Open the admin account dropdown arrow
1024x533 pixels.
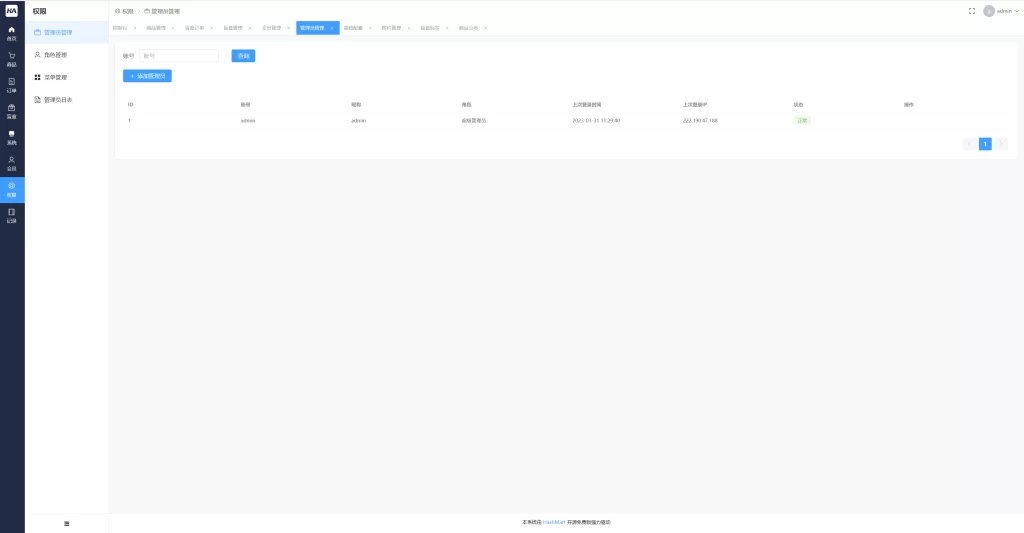tap(1016, 11)
